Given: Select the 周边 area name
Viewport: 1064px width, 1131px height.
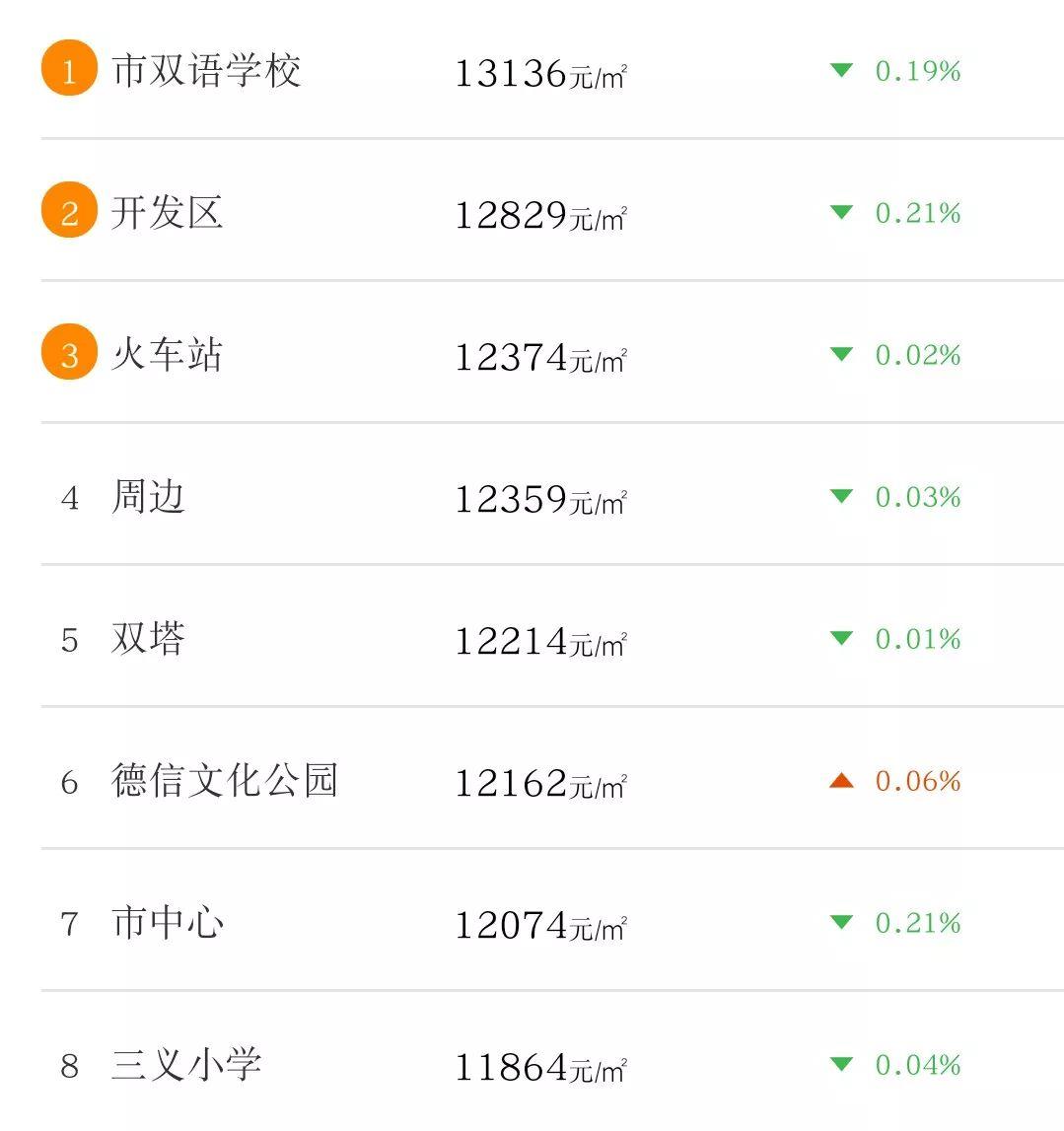Looking at the screenshot, I should coord(149,496).
